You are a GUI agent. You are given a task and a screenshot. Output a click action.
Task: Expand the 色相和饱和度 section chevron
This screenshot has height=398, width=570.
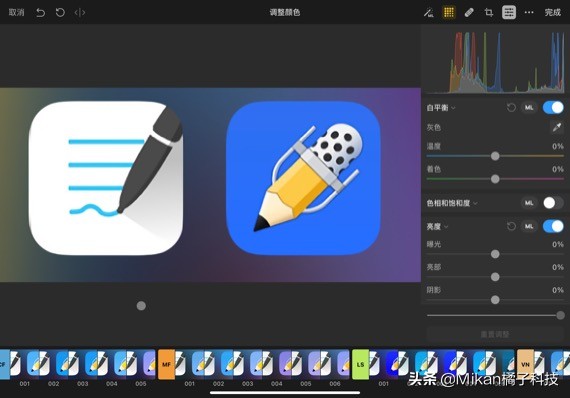(475, 204)
